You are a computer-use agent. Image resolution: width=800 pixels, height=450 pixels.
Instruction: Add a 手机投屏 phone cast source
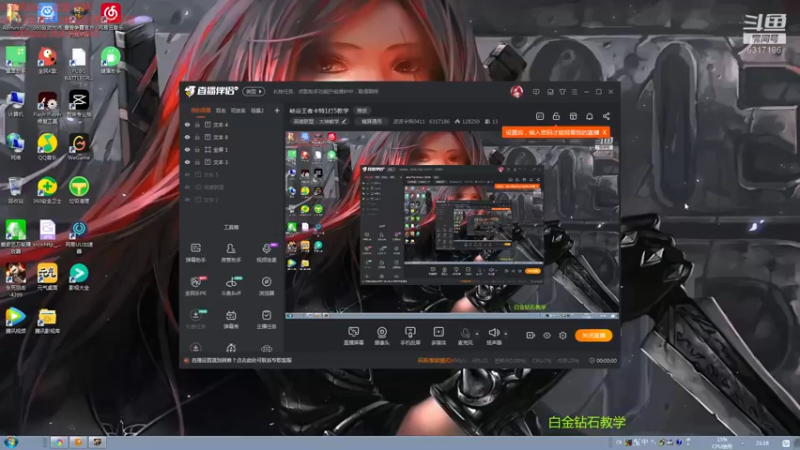coord(410,336)
